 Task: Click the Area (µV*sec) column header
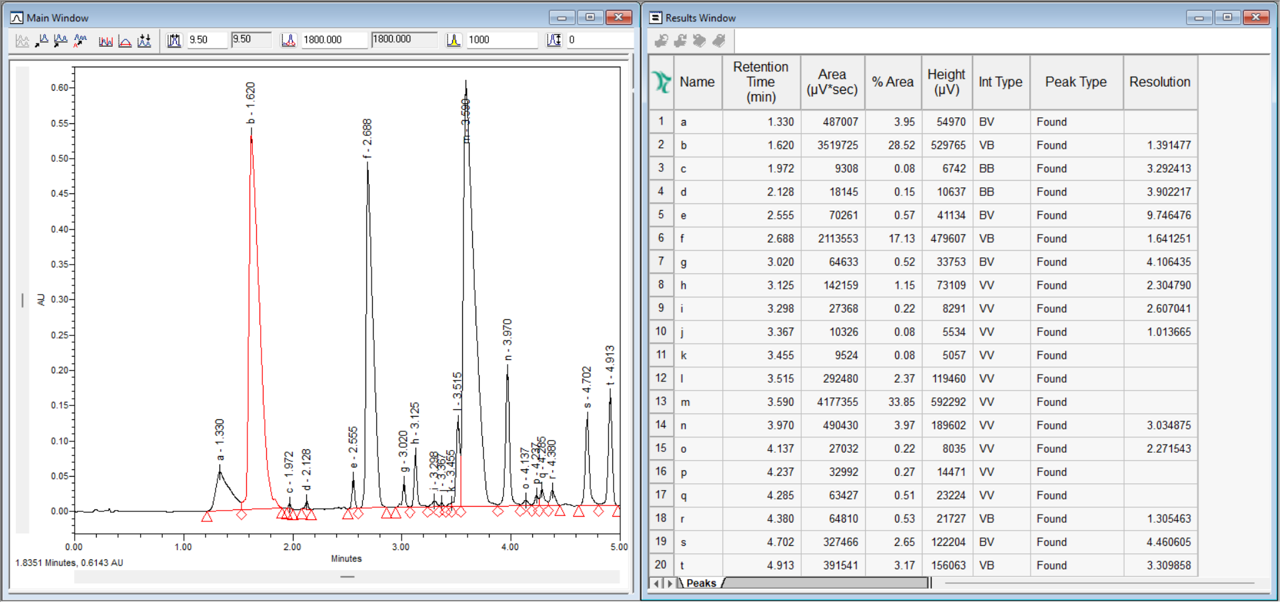[x=832, y=82]
